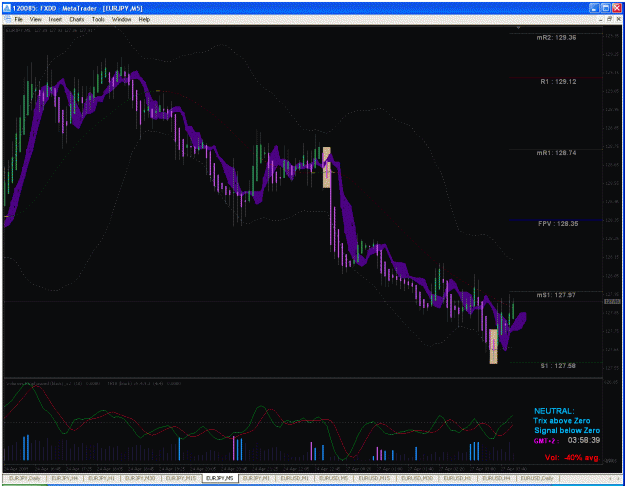Click the mR2: 129.36 pivot label
This screenshot has width=625, height=486.
pos(556,37)
